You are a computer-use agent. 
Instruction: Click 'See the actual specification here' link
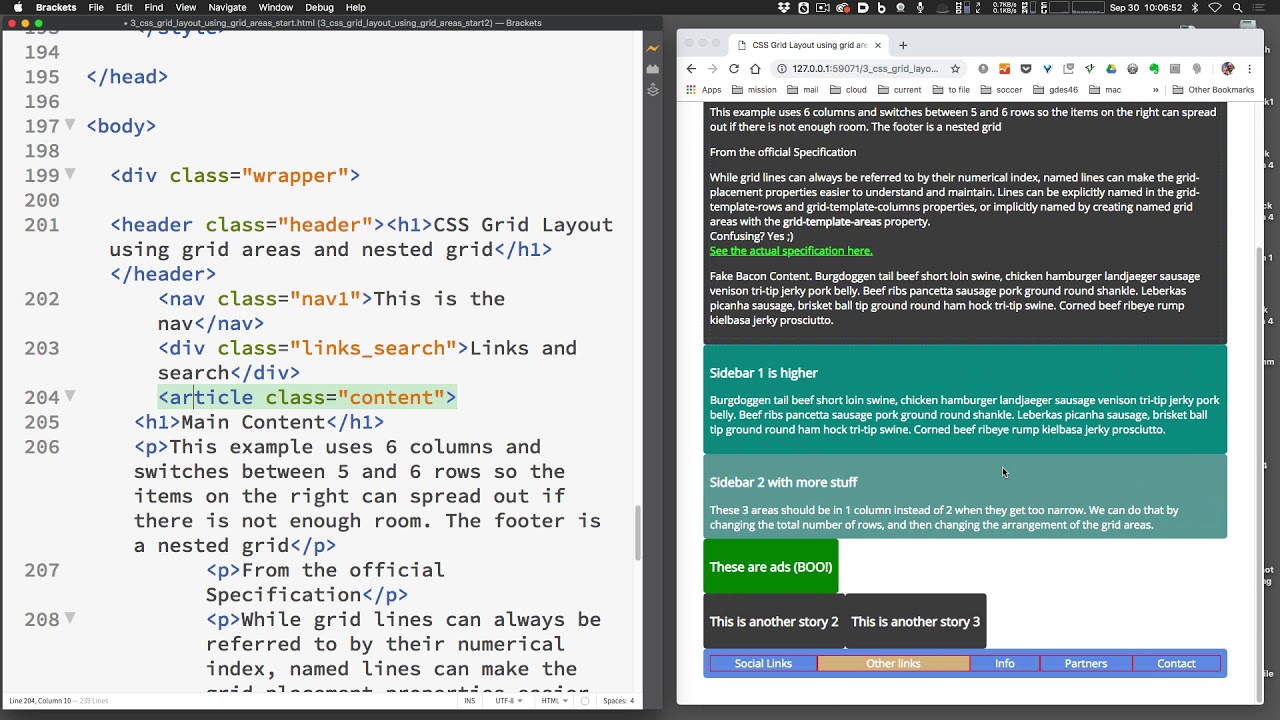[x=791, y=251]
